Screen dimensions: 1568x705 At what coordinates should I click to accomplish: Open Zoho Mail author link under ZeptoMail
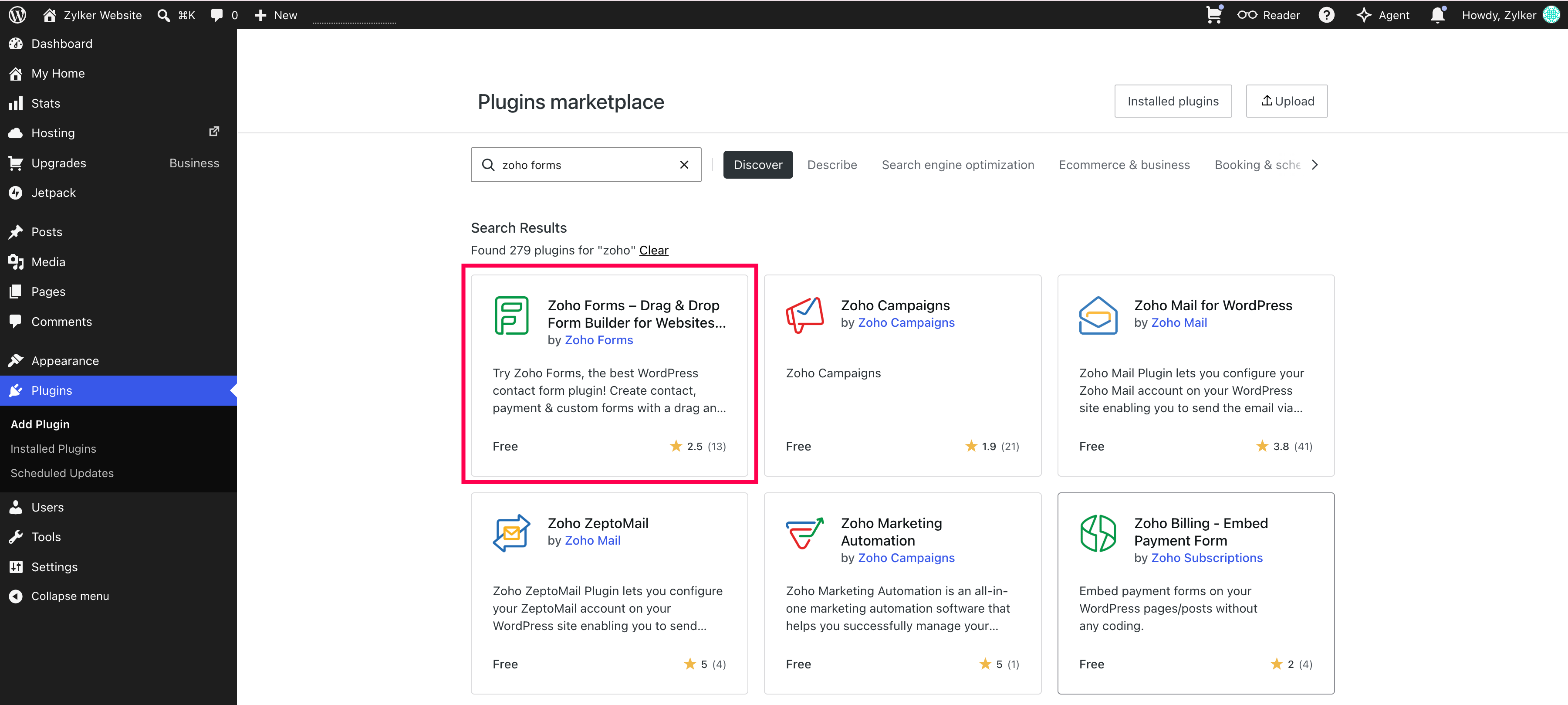[592, 540]
